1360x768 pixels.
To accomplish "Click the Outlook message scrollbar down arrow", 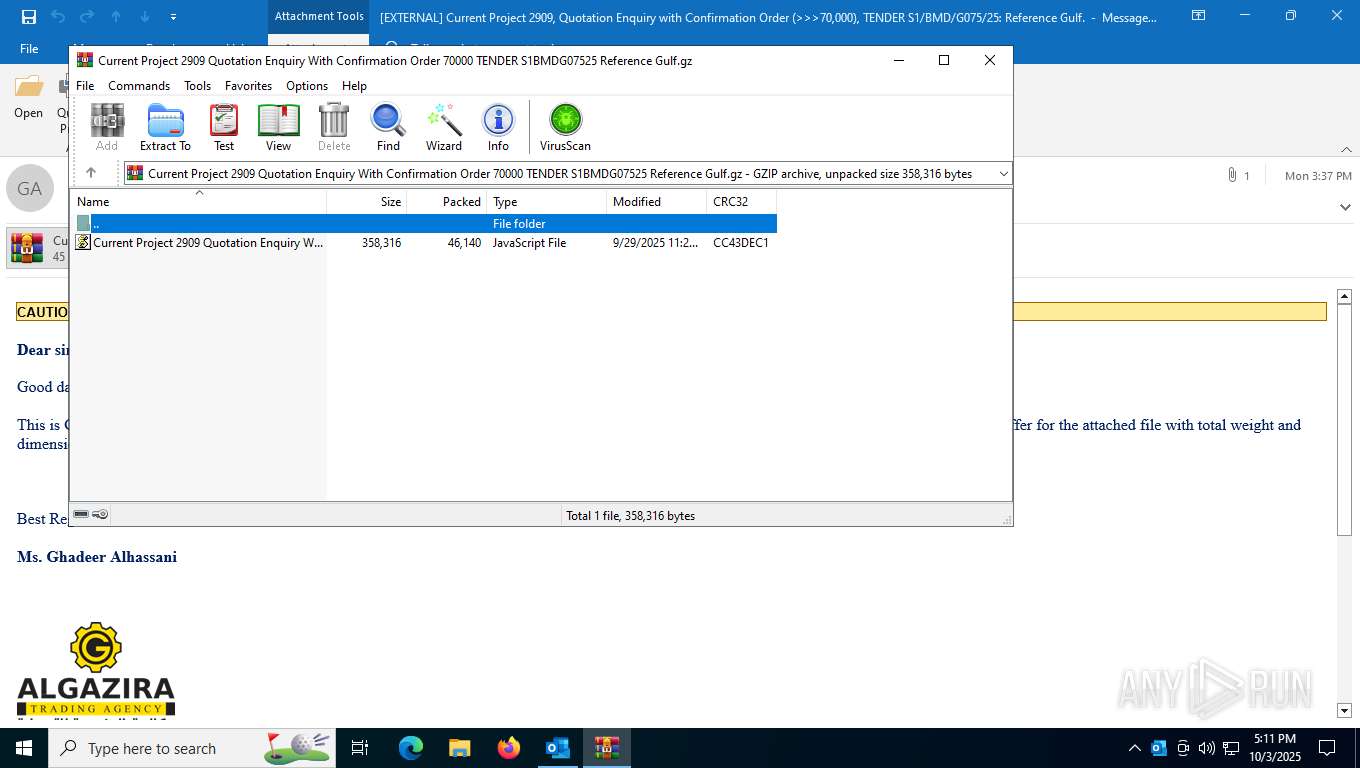I will click(x=1345, y=710).
